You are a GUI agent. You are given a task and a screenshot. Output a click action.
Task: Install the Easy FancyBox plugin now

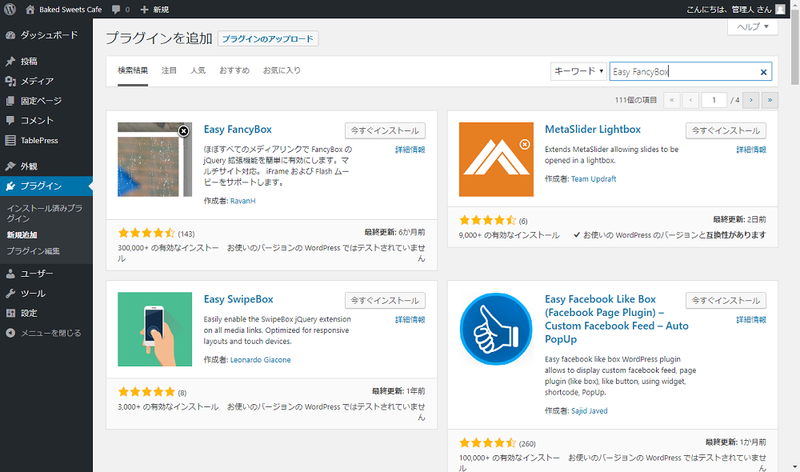385,131
